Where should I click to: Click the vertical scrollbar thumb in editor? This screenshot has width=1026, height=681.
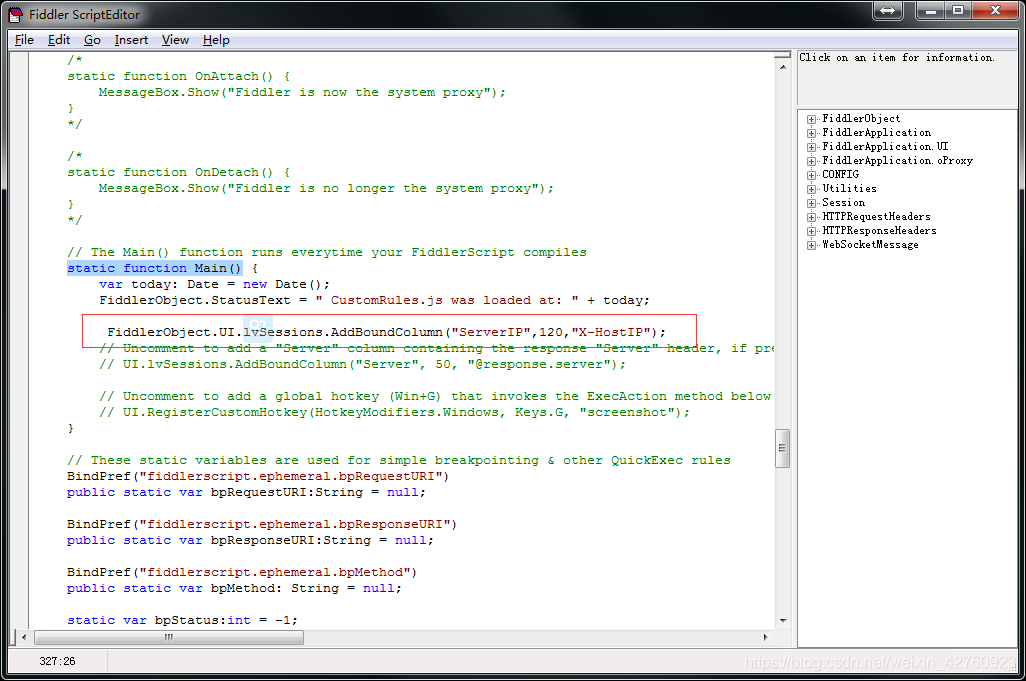pyautogui.click(x=783, y=448)
